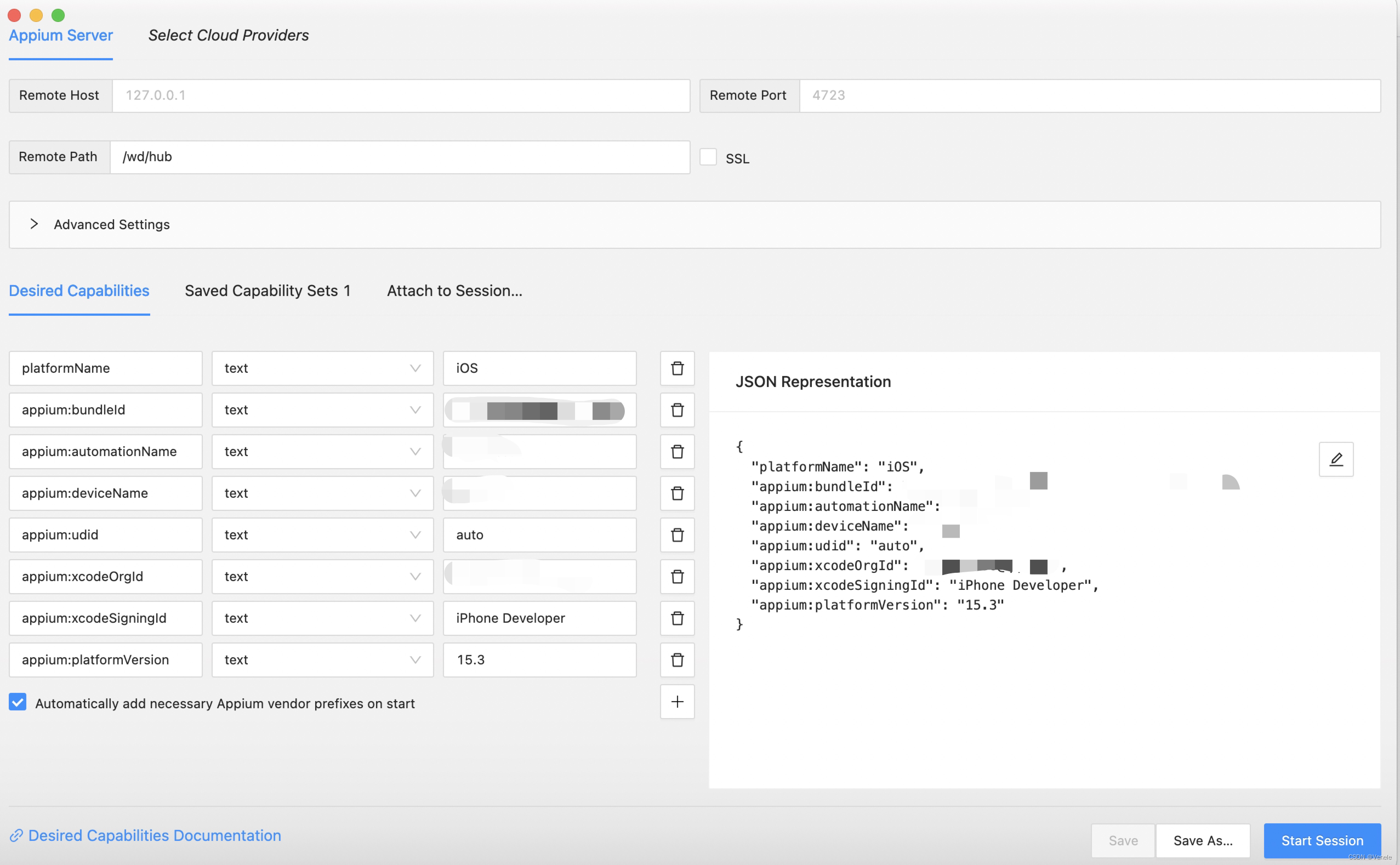Uncheck automatically add Appium vendor prefixes

tap(18, 702)
